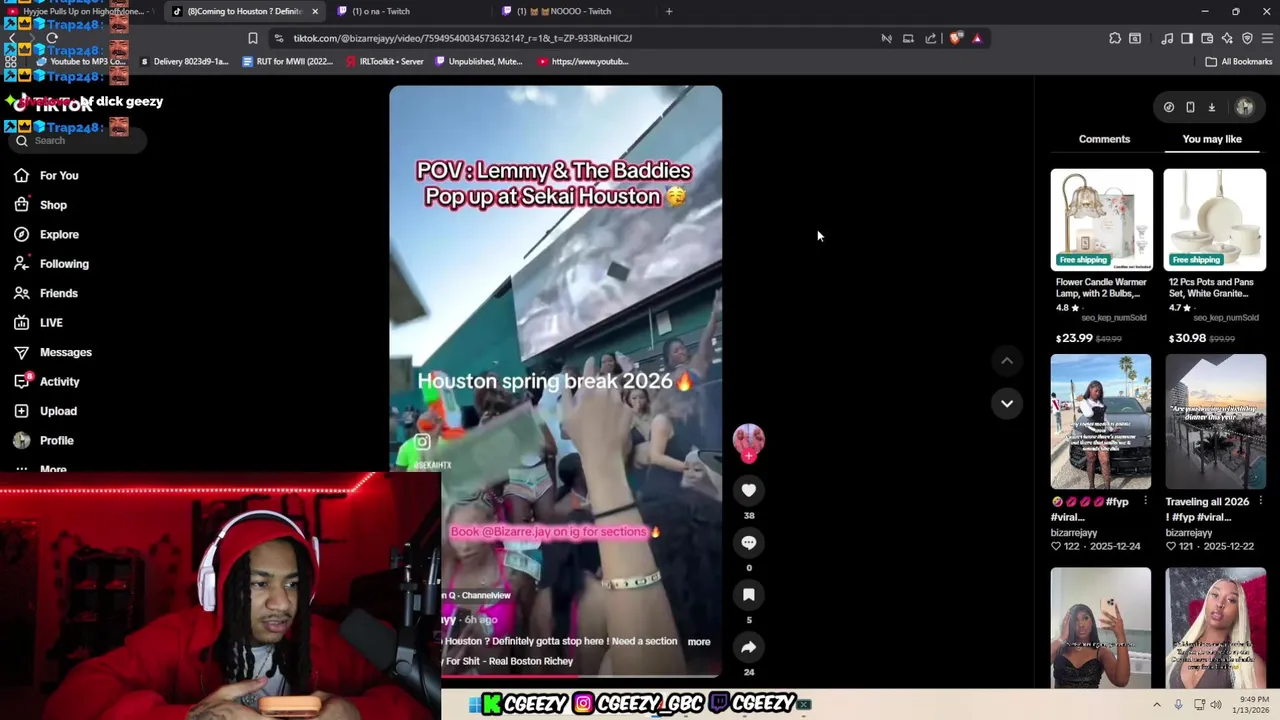Open the RUT for MWII bookmark

point(287,61)
